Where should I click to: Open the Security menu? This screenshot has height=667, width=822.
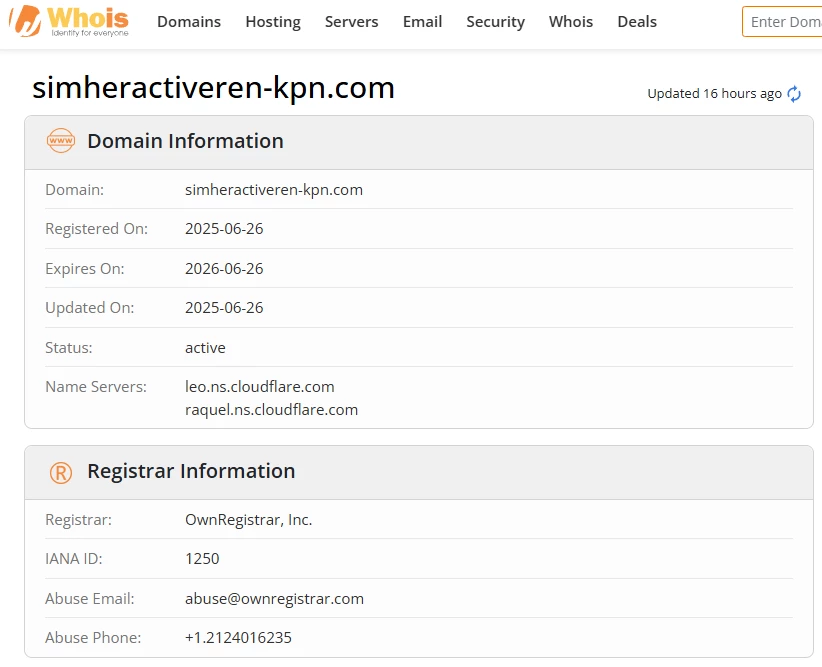point(495,21)
